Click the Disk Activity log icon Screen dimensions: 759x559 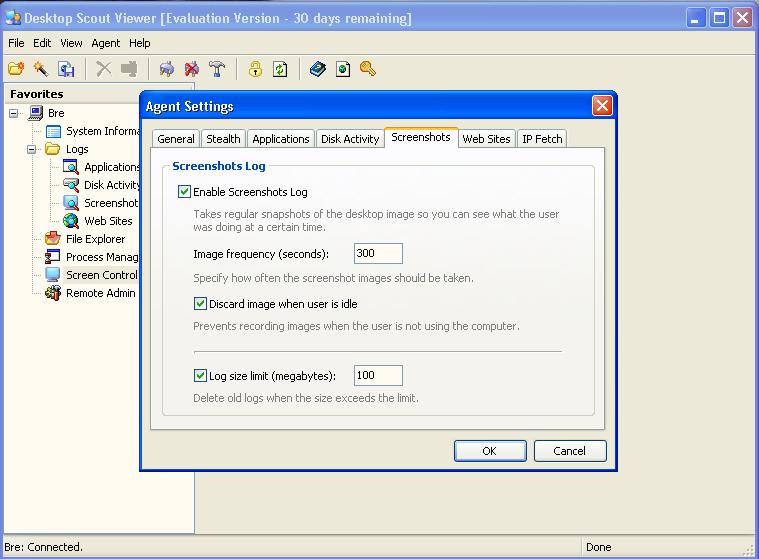click(x=71, y=185)
